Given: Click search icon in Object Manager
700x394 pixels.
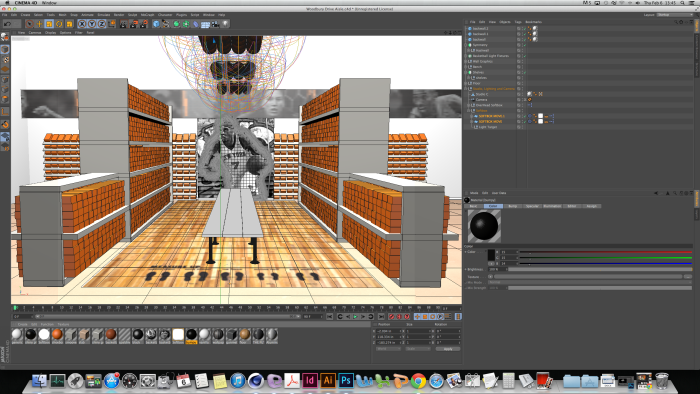Looking at the screenshot, I should 675,22.
